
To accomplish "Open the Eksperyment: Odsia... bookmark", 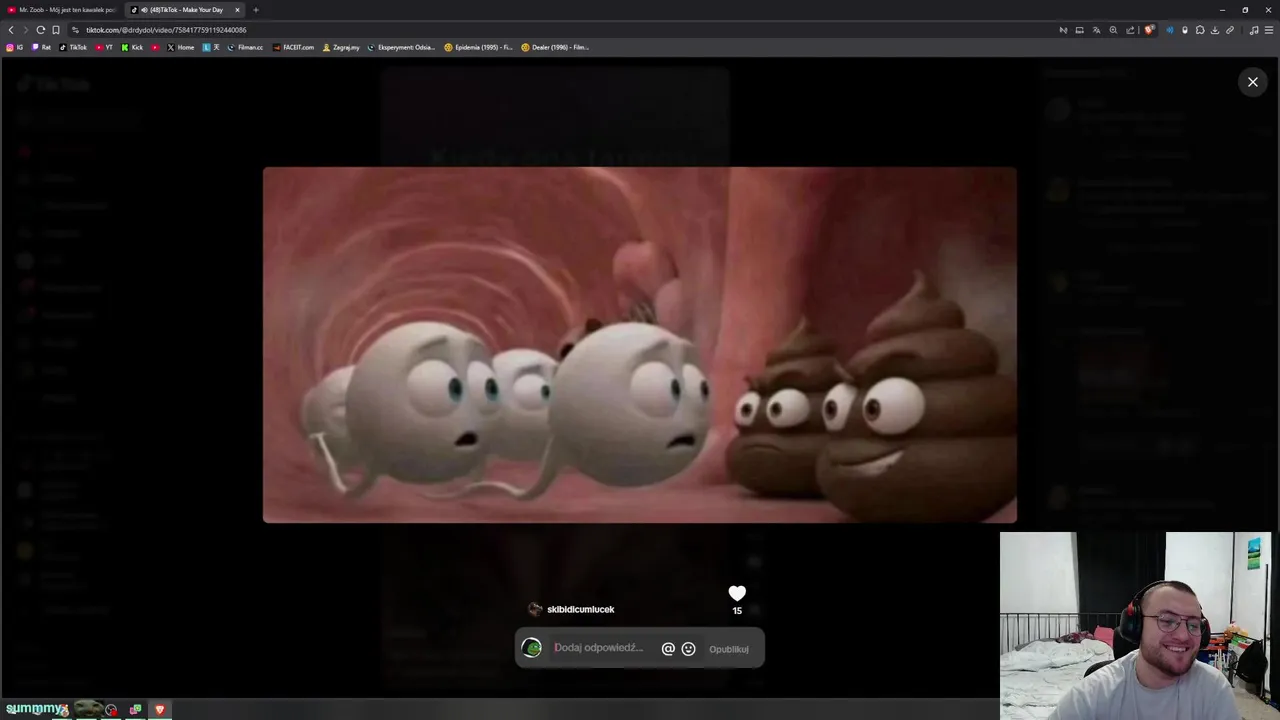I will pyautogui.click(x=401, y=47).
